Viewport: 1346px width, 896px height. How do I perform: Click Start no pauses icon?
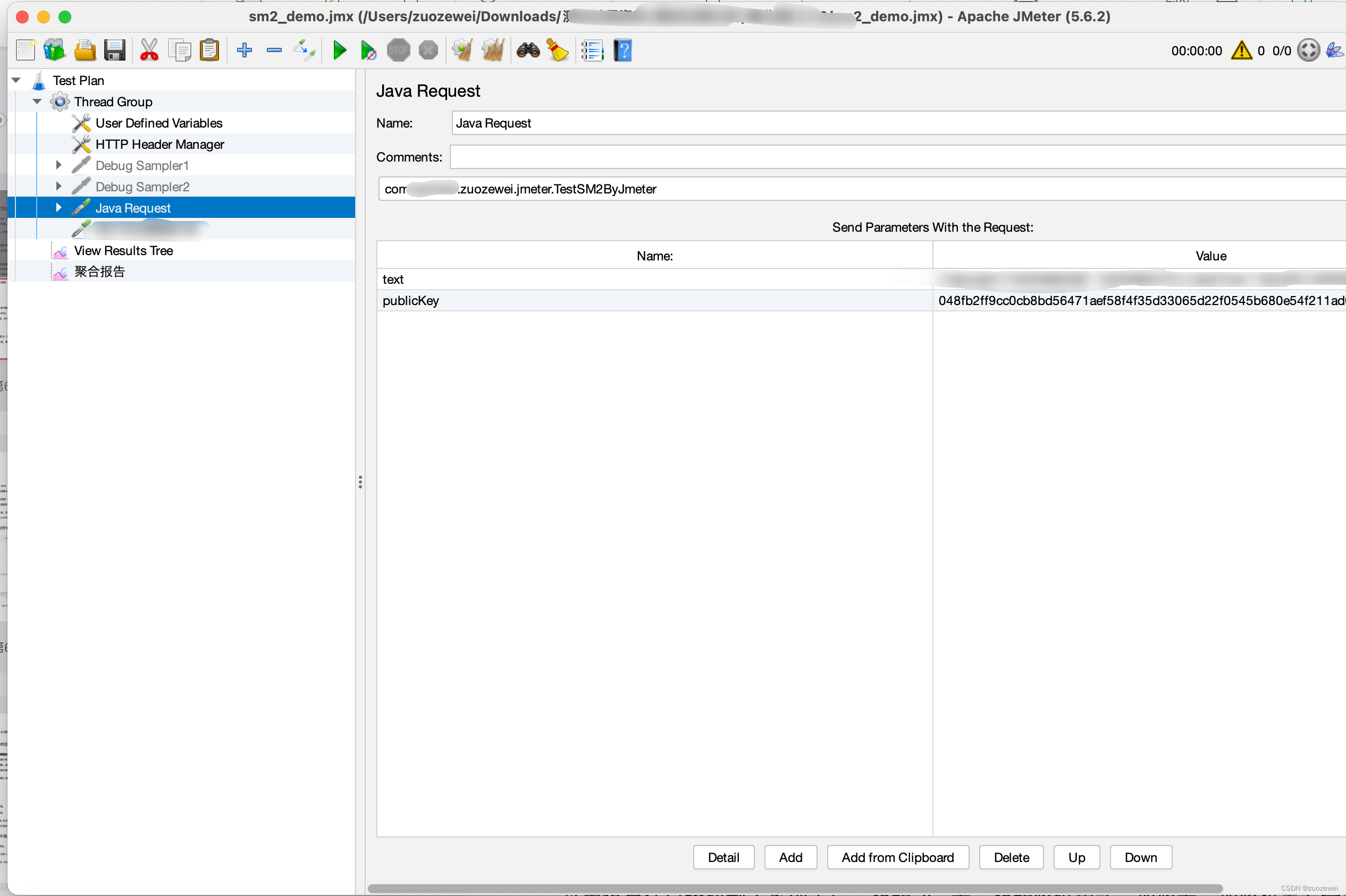click(x=368, y=51)
